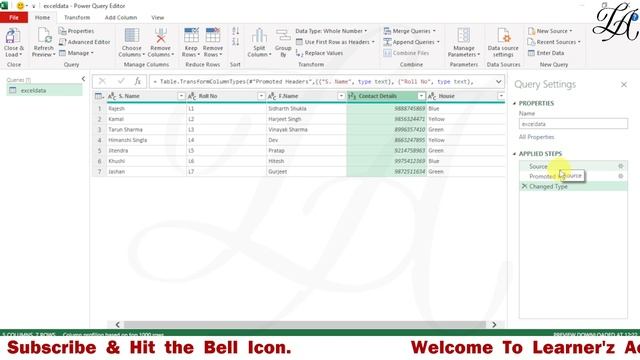Screen dimensions: 640x360
Task: Open the Append Queries dropdown
Action: click(411, 42)
